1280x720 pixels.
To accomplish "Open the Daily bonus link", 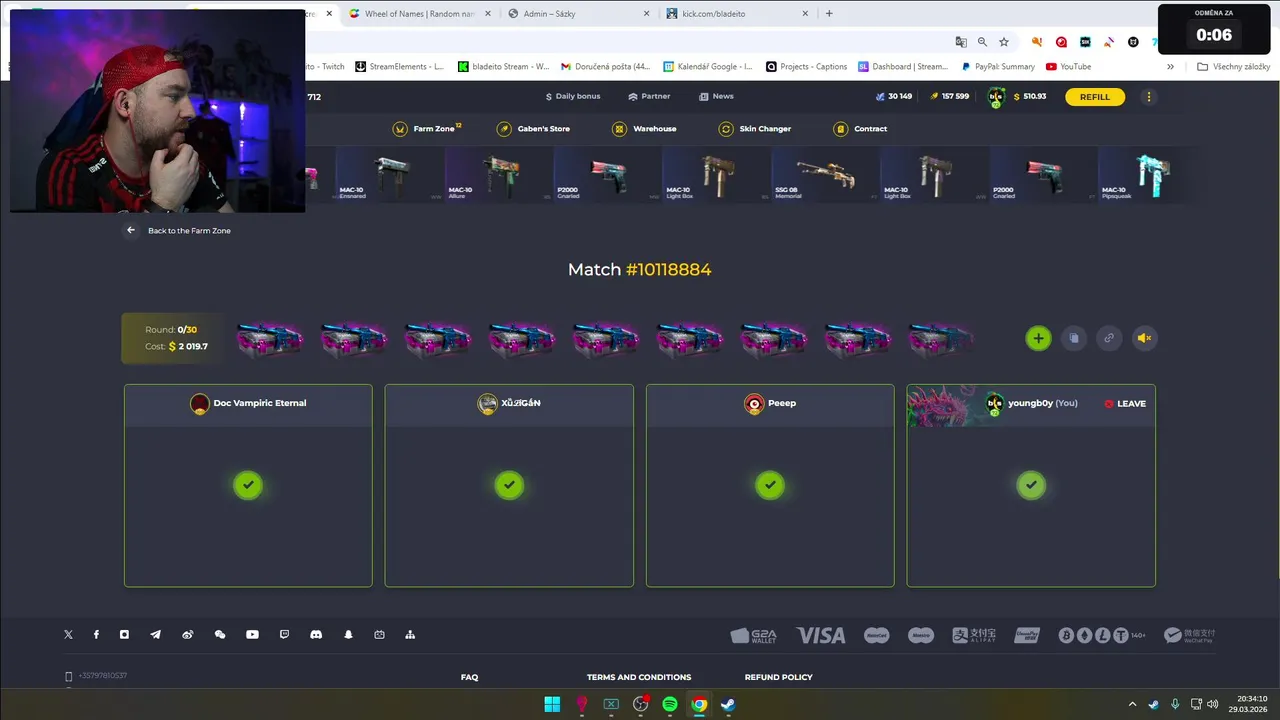I will (573, 97).
